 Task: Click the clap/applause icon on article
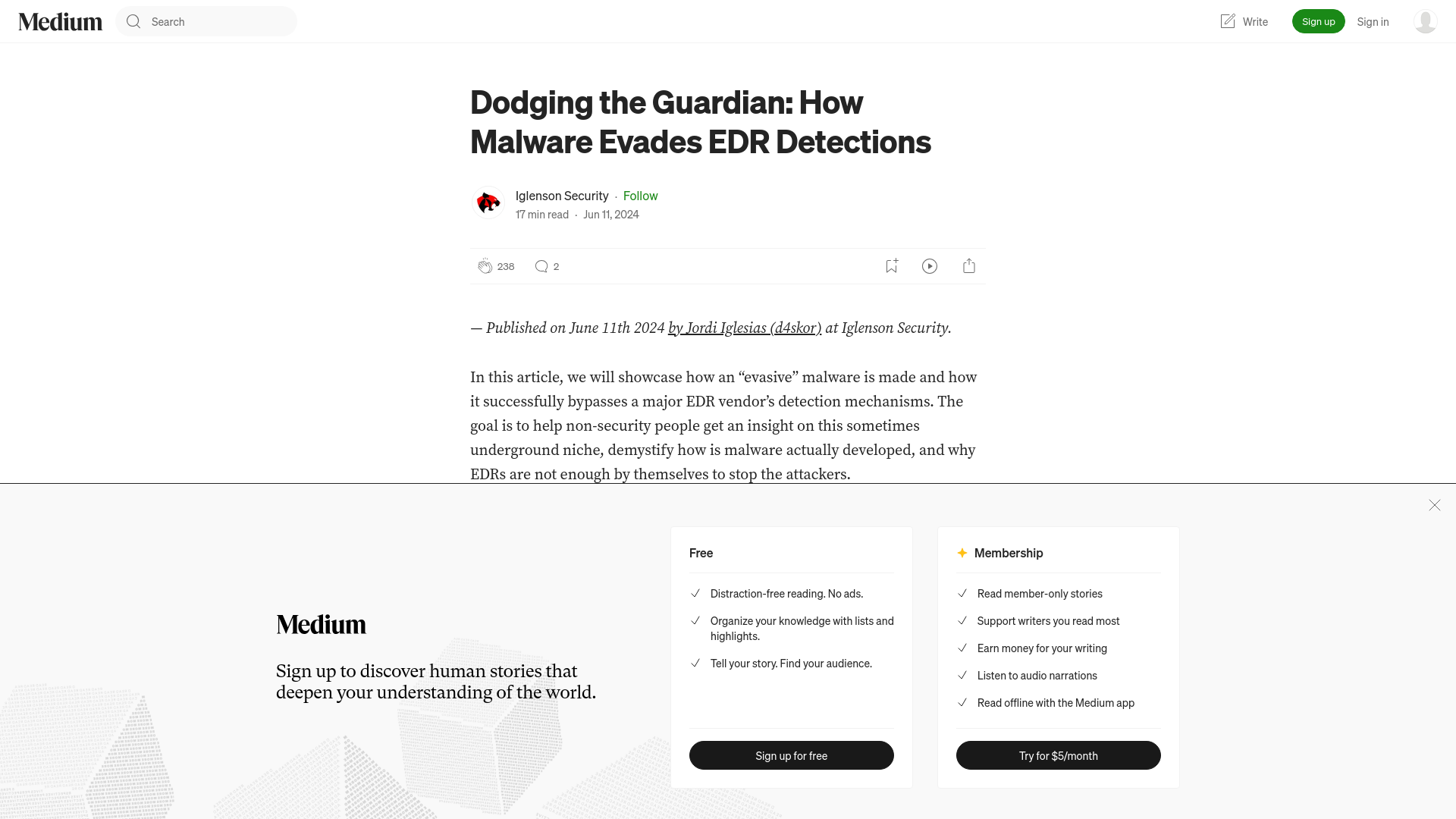click(x=484, y=265)
